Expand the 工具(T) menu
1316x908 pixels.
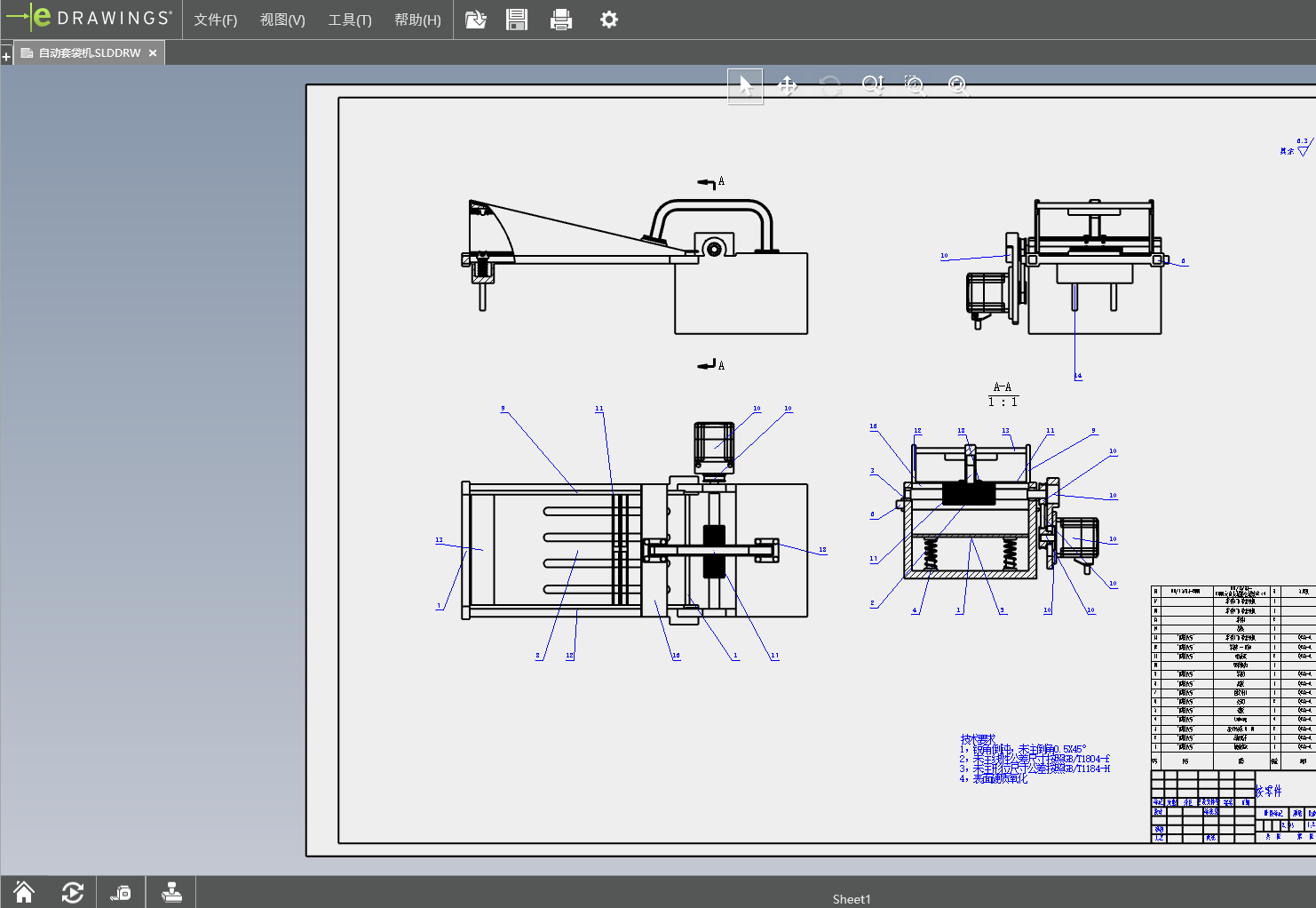coord(350,20)
